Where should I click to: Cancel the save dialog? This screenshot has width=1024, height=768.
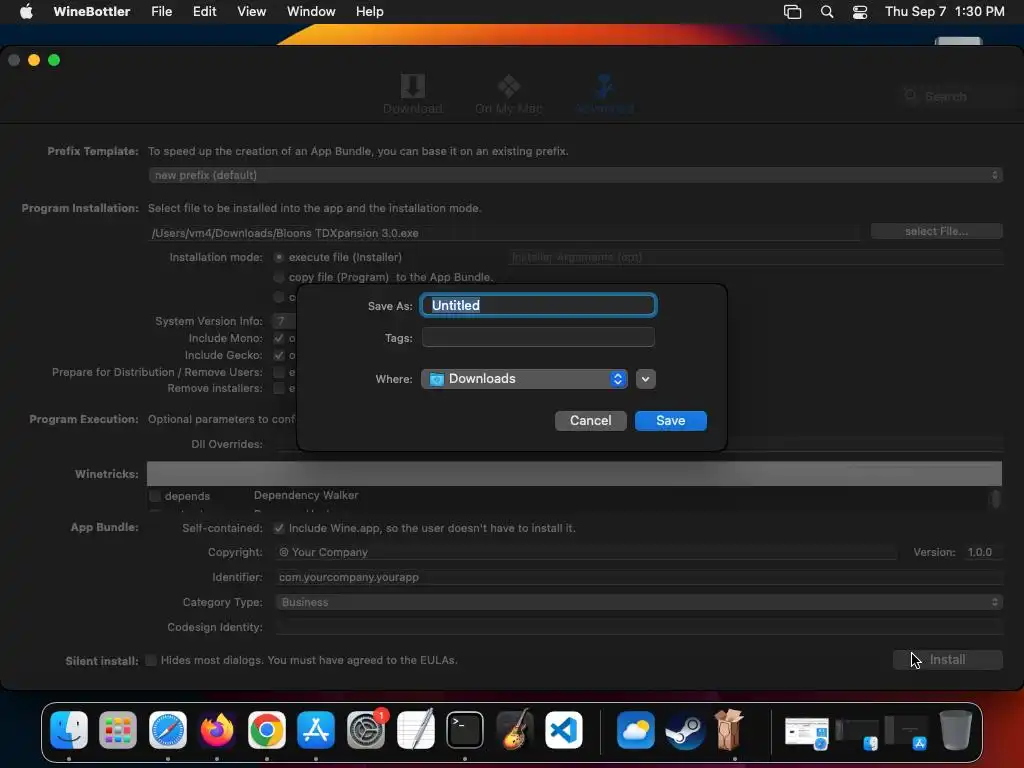point(590,421)
